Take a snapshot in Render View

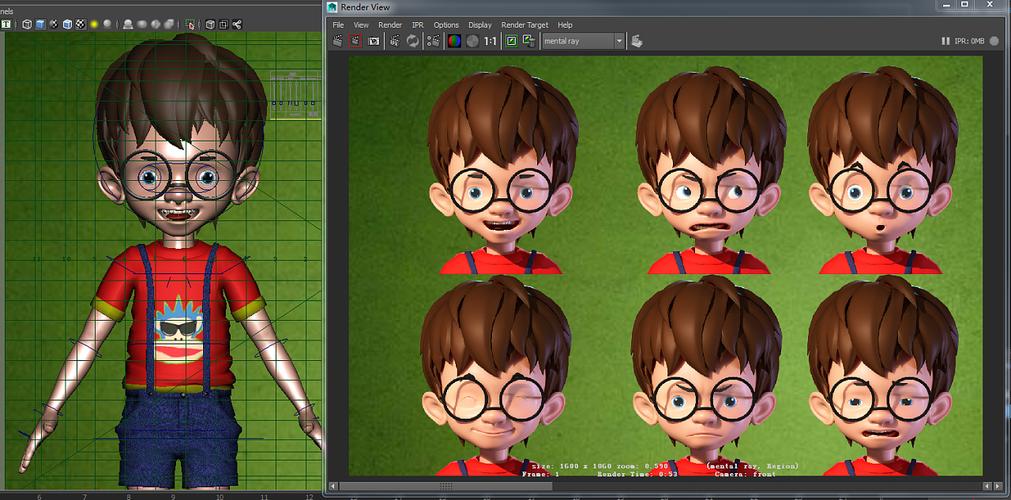(373, 41)
